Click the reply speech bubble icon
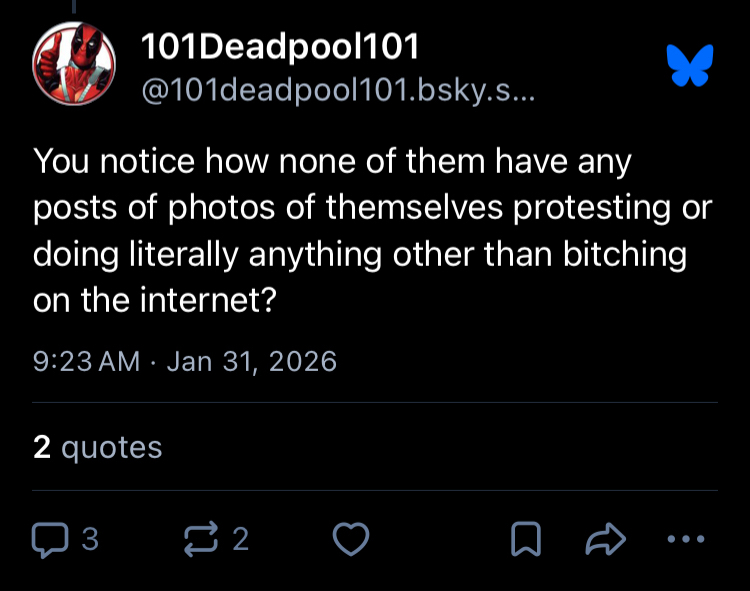 (x=49, y=540)
